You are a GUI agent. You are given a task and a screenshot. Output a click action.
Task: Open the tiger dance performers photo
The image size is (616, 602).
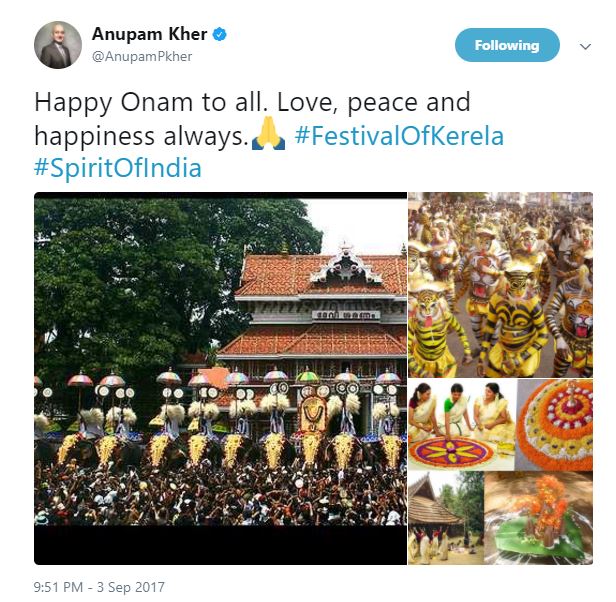tap(500, 284)
